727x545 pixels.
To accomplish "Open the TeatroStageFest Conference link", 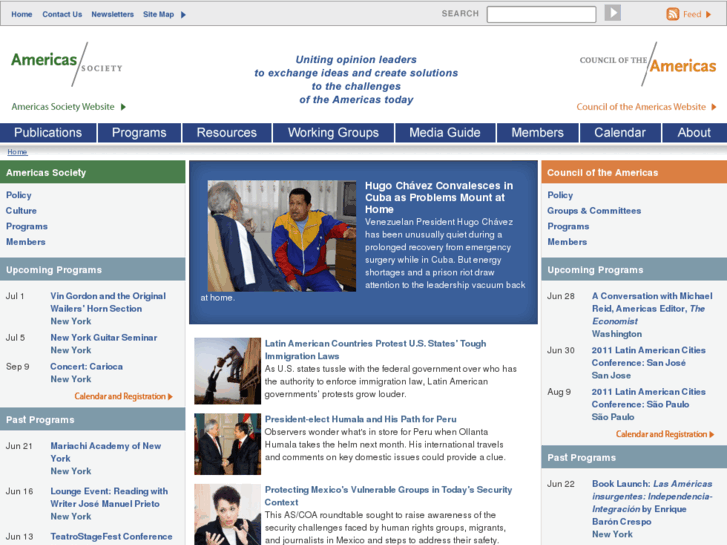I will (x=111, y=536).
